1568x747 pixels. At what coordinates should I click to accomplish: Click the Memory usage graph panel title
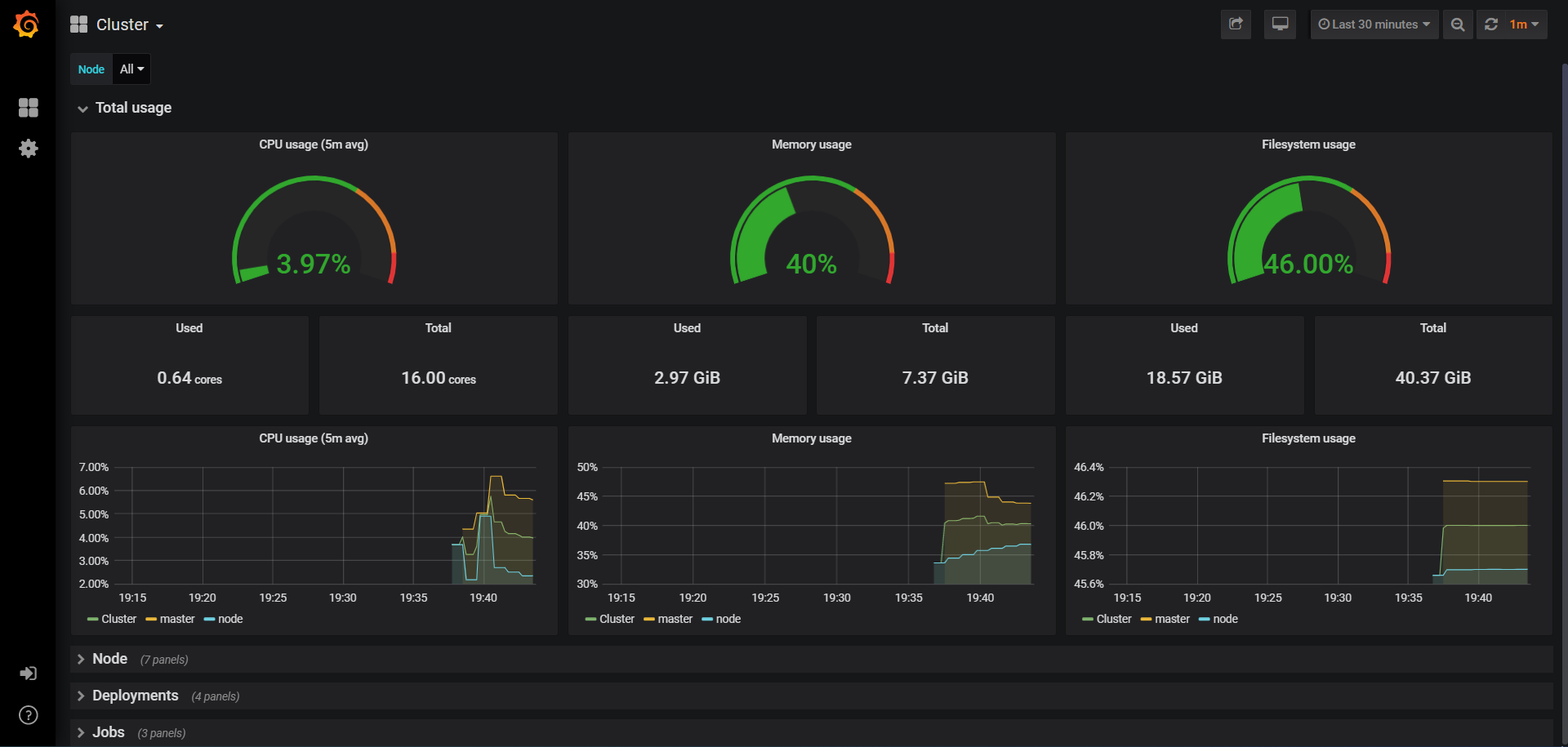(x=812, y=438)
